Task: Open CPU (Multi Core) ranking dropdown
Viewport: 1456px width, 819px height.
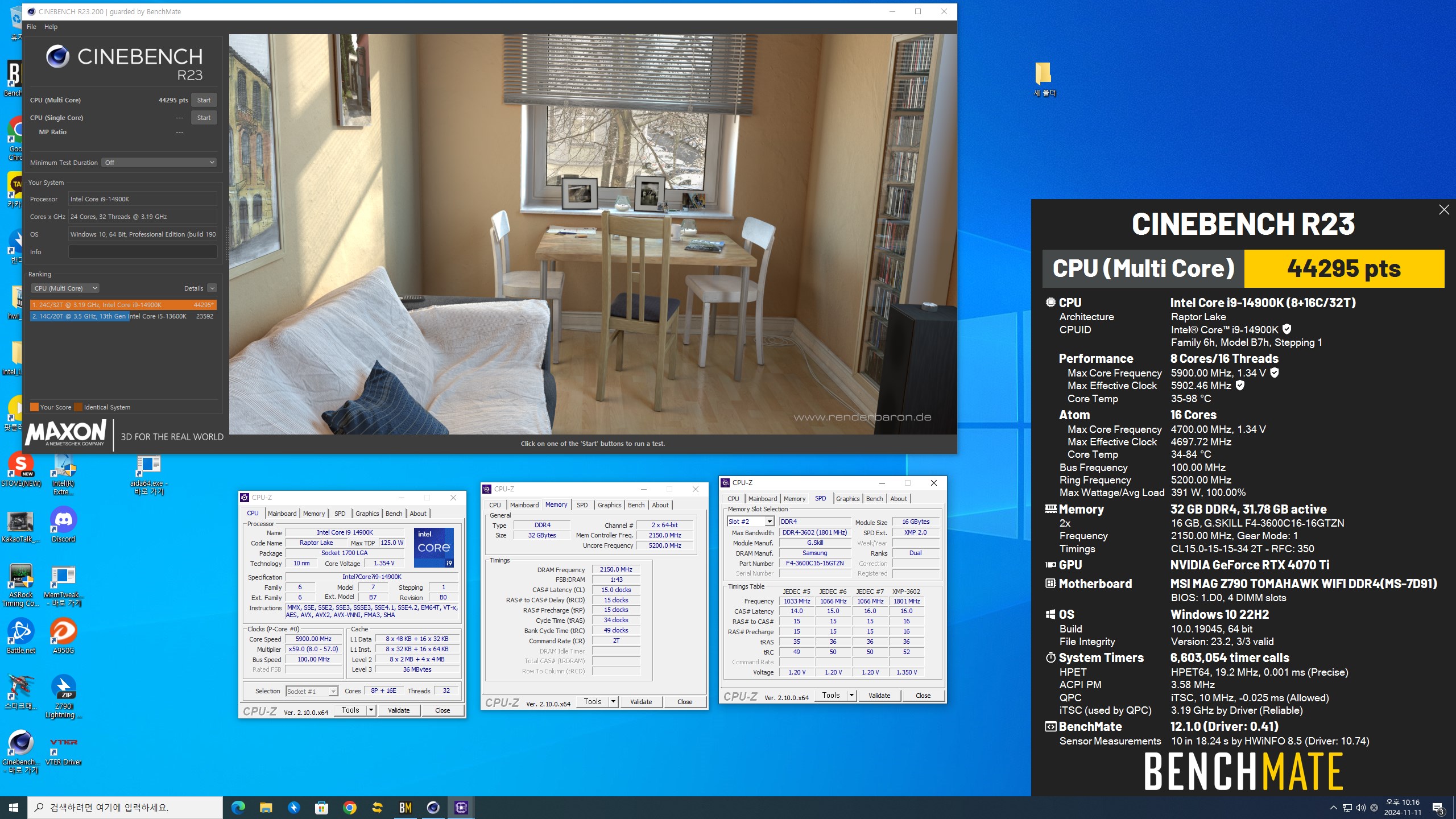Action: (65, 288)
